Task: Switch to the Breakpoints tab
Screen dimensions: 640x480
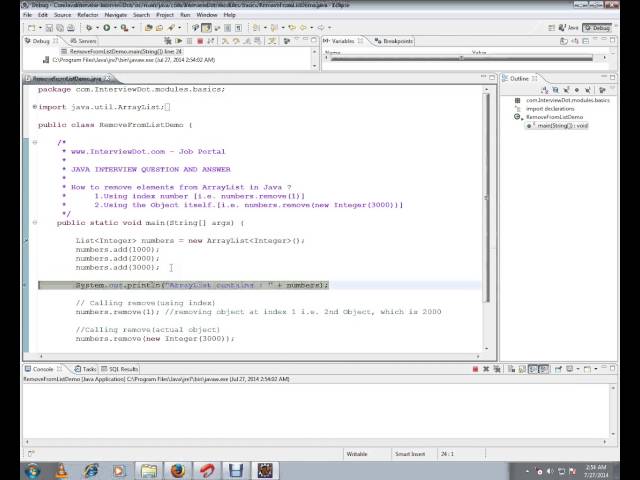Action: pyautogui.click(x=394, y=41)
